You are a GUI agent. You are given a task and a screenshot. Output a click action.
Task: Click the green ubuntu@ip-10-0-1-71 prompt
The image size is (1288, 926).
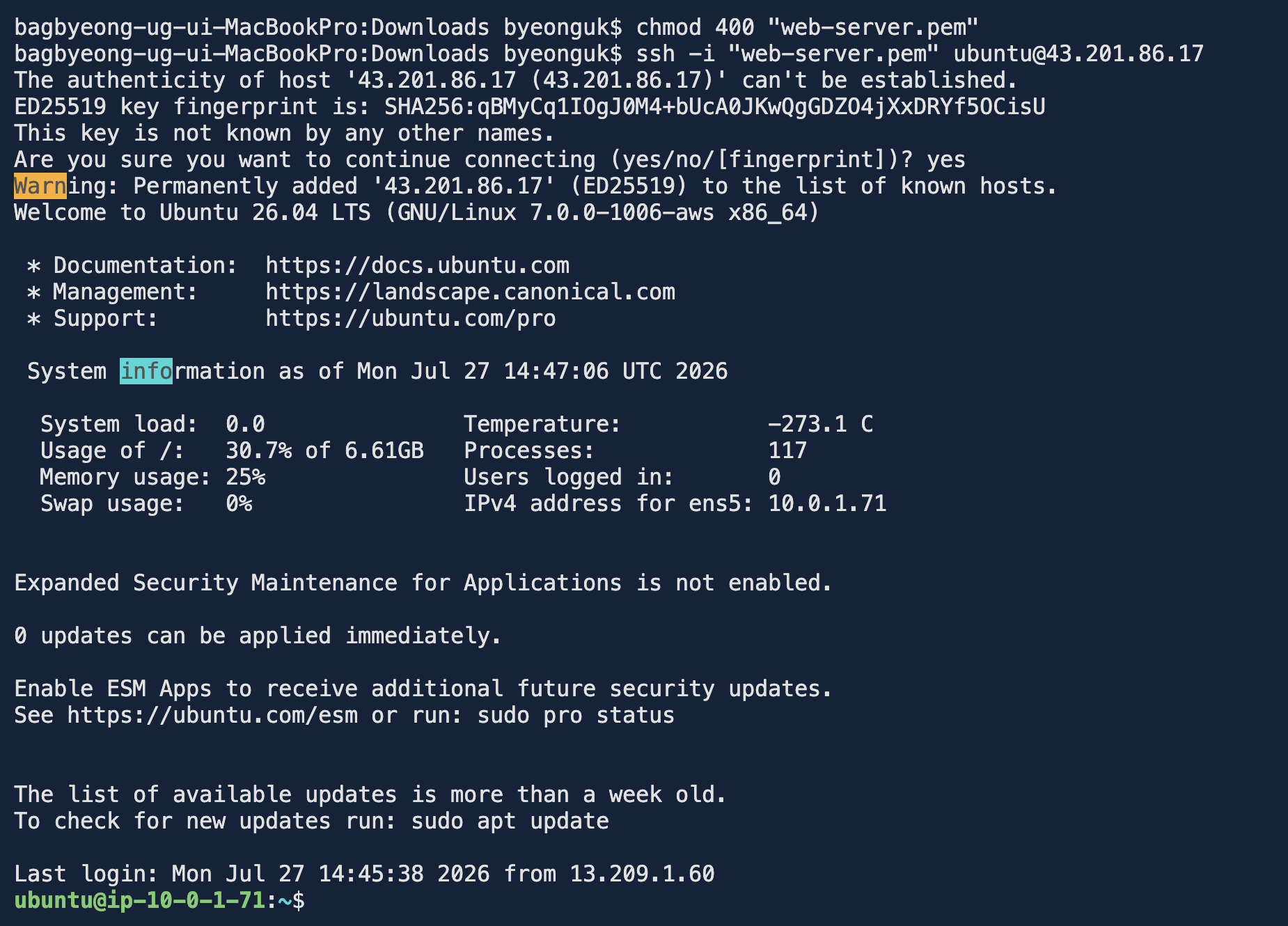coord(139,900)
